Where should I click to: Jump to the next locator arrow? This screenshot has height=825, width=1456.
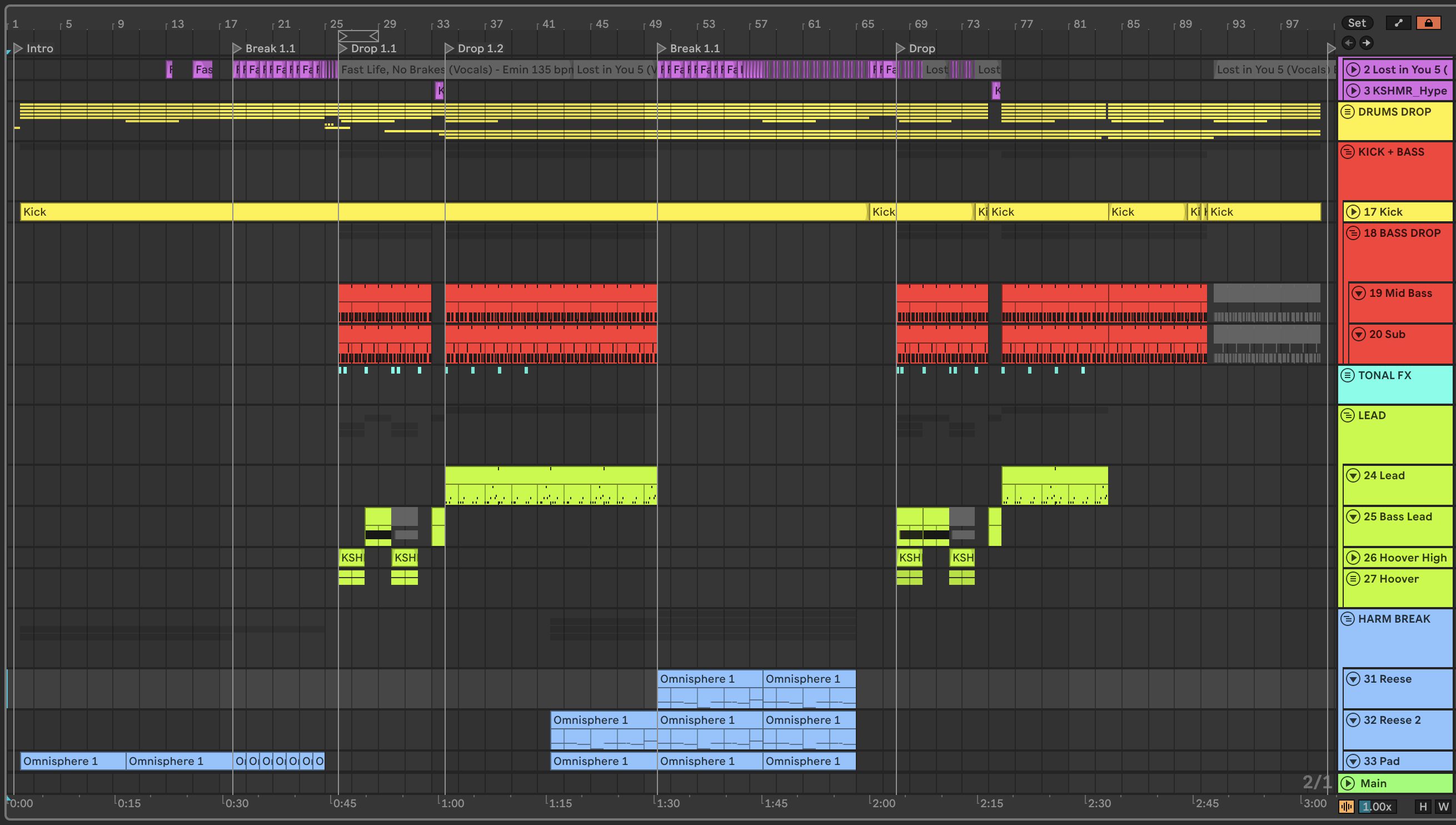point(1367,42)
